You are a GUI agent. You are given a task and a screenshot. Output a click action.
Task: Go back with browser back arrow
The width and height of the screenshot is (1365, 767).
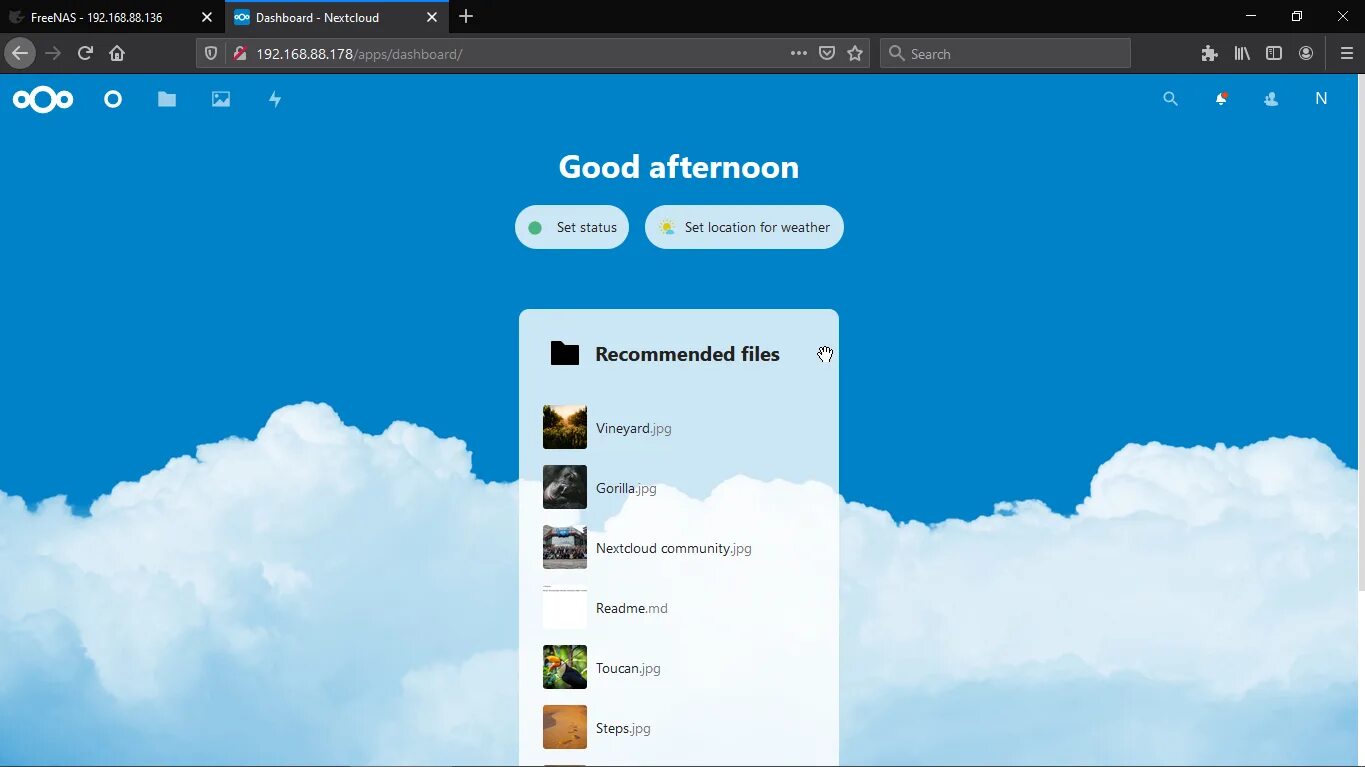coord(20,54)
